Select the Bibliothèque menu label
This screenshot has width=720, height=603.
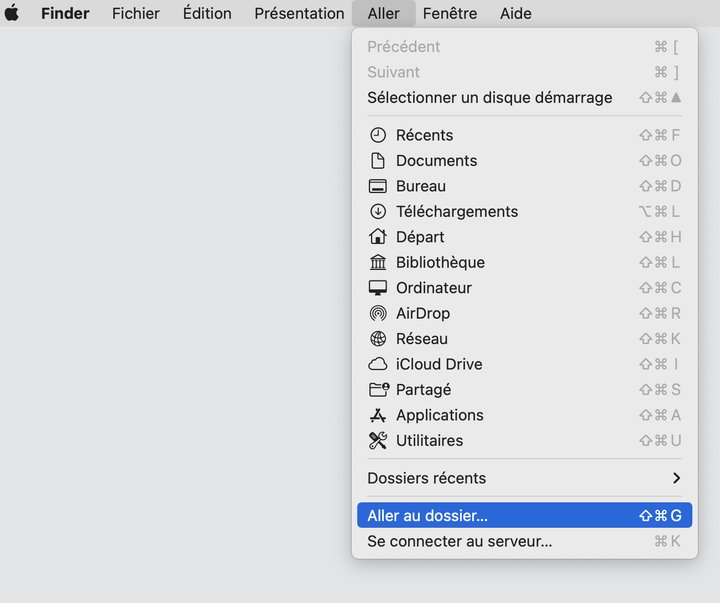click(x=440, y=262)
